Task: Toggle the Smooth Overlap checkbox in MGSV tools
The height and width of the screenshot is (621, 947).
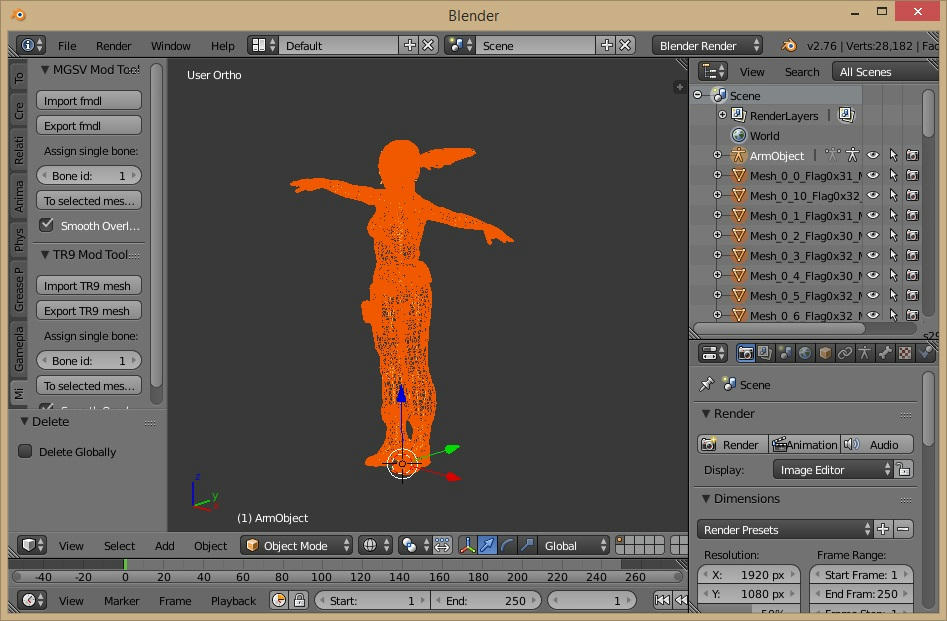Action: pyautogui.click(x=46, y=226)
